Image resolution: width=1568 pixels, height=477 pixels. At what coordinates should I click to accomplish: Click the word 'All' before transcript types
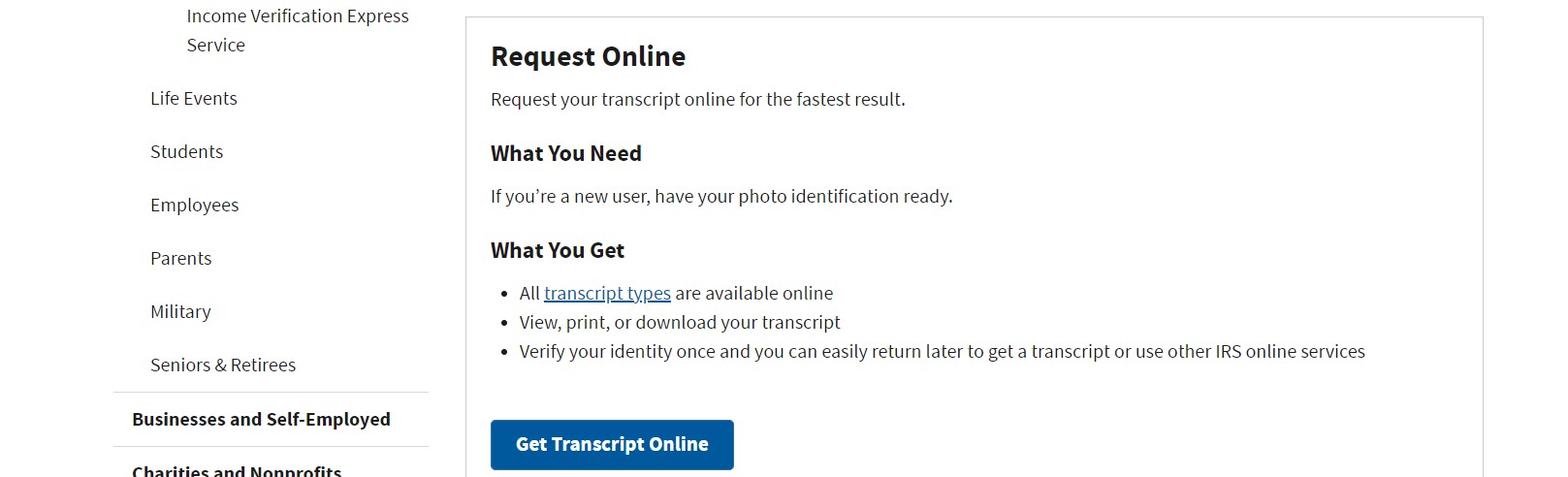tap(529, 294)
